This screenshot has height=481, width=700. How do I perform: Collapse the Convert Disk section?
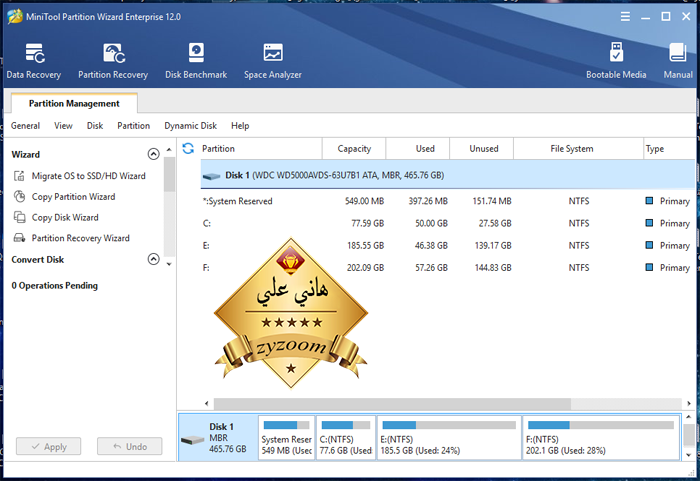click(153, 259)
